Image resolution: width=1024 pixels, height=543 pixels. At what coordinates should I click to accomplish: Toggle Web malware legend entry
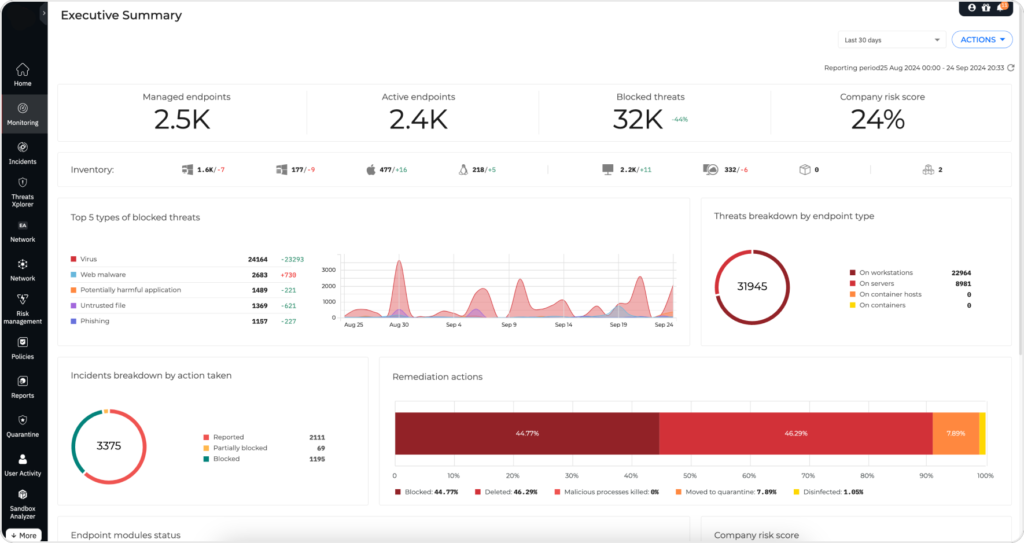(x=99, y=275)
